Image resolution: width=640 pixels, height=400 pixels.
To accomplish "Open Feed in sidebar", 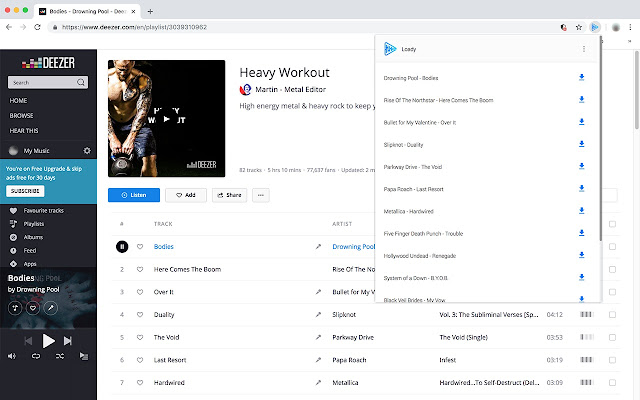I will (30, 251).
